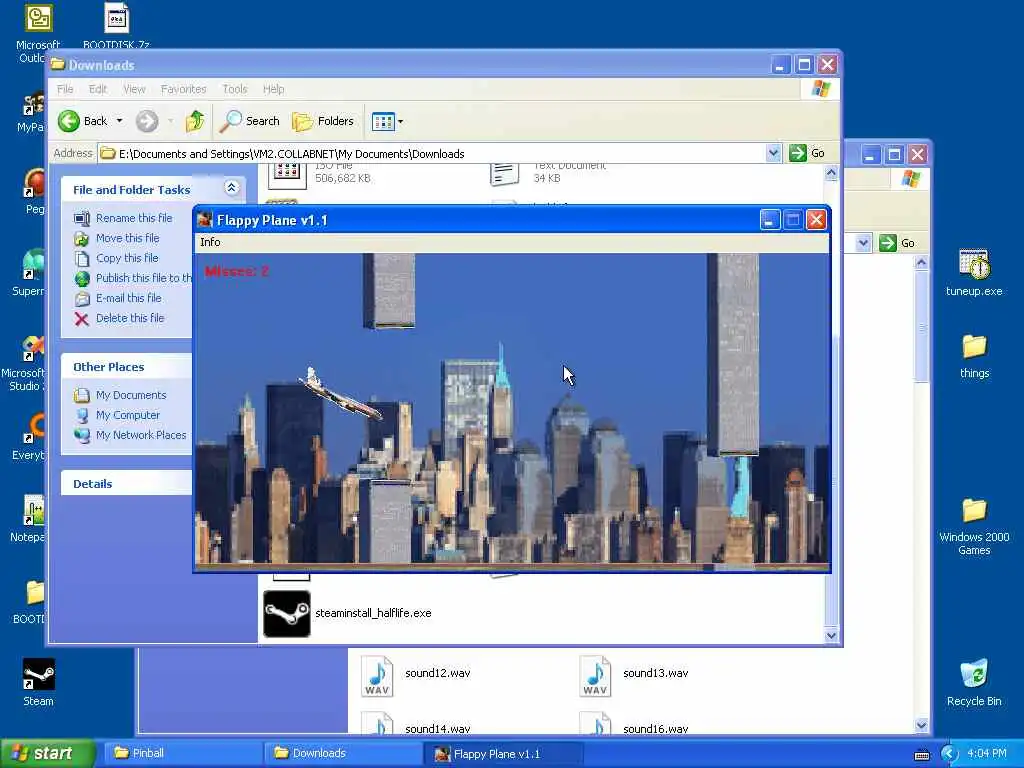
Task: Click Delete this file link
Action: pos(130,318)
